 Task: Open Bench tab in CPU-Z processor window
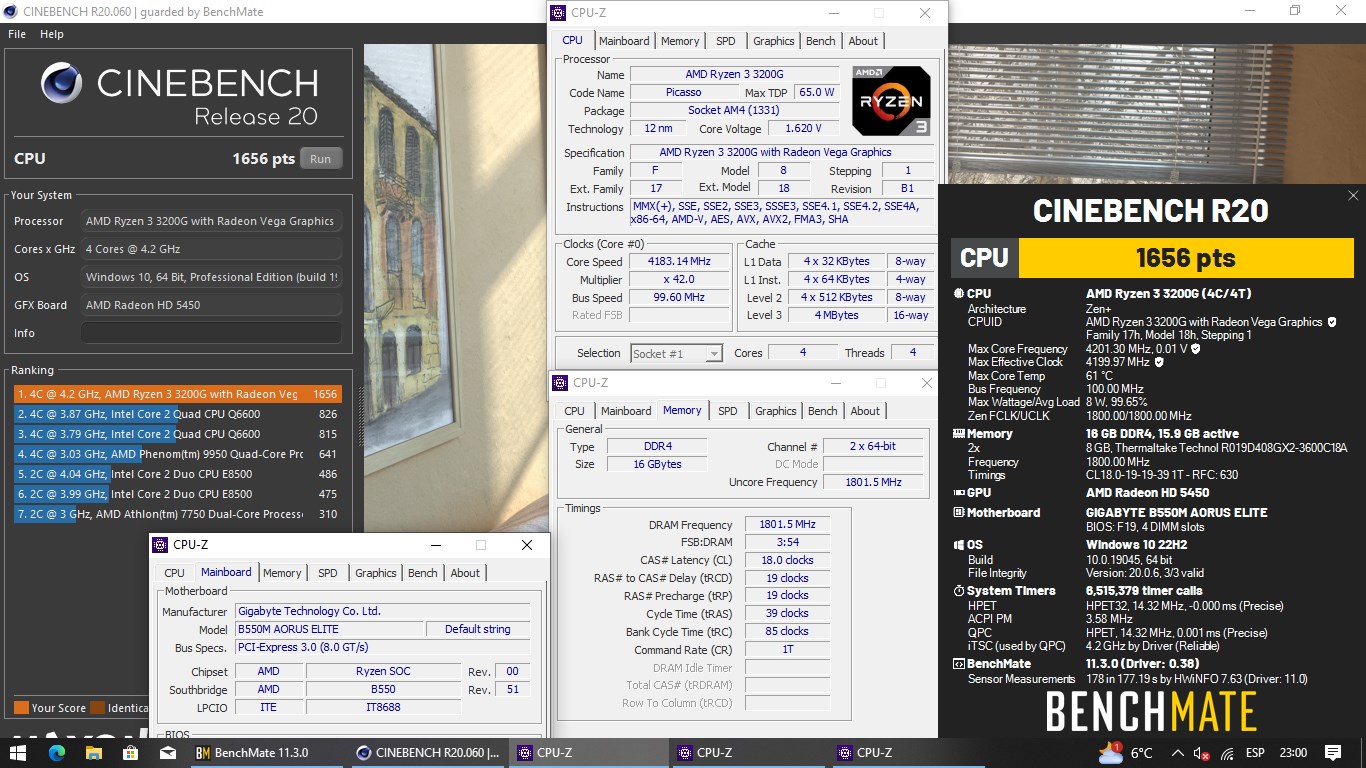coord(821,41)
